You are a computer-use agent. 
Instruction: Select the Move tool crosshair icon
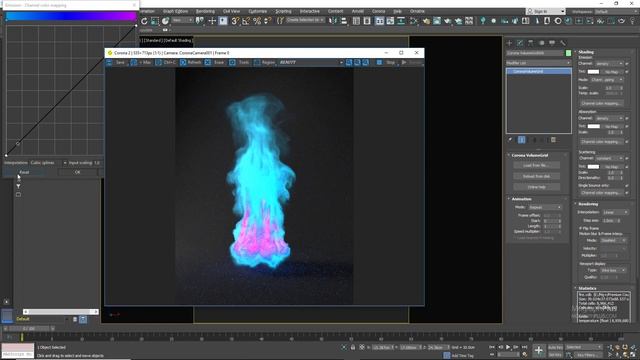(212, 21)
